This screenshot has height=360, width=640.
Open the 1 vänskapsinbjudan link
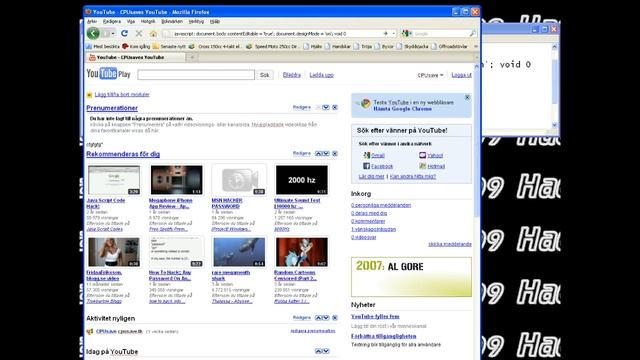[373, 229]
